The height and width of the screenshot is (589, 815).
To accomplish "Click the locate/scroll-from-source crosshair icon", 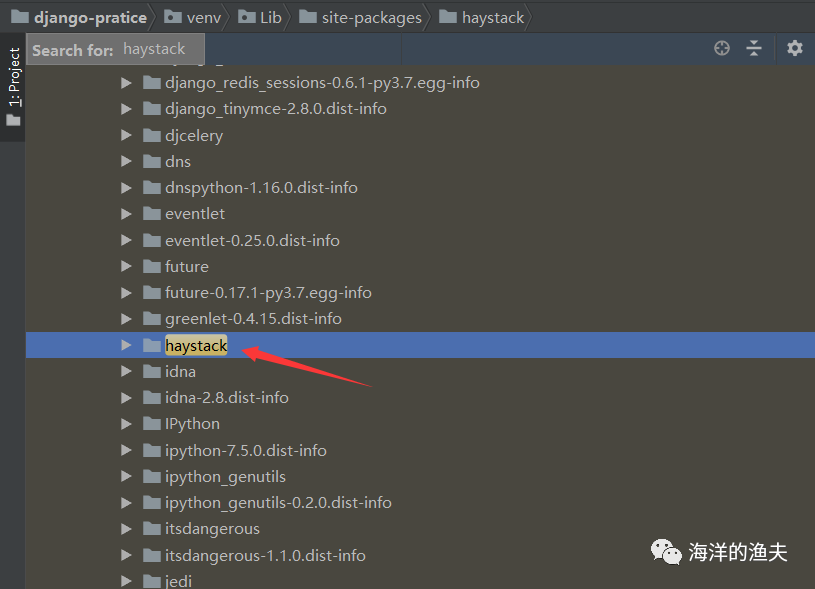I will click(x=721, y=48).
